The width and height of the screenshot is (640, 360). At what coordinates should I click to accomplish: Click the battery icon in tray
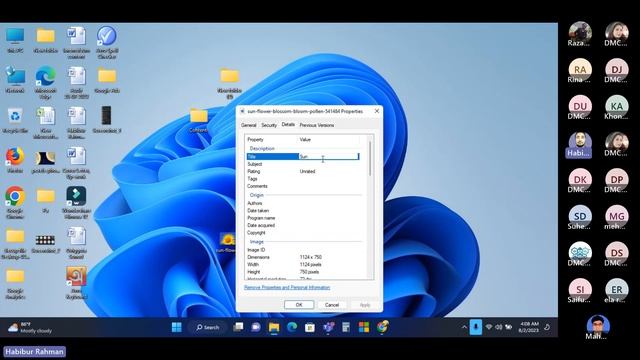pos(509,327)
